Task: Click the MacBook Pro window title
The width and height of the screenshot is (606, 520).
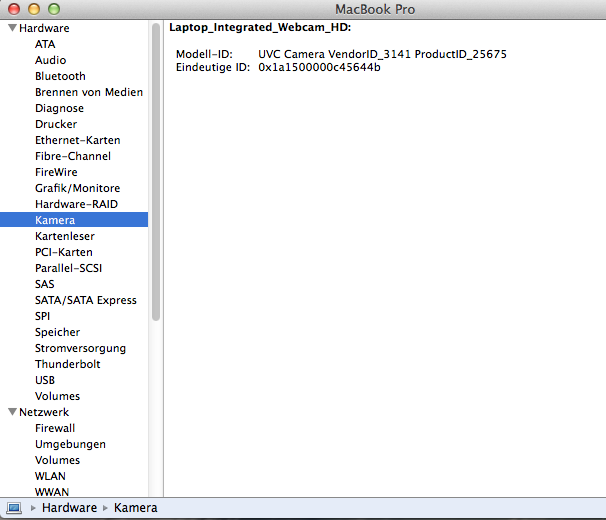Action: coord(375,9)
